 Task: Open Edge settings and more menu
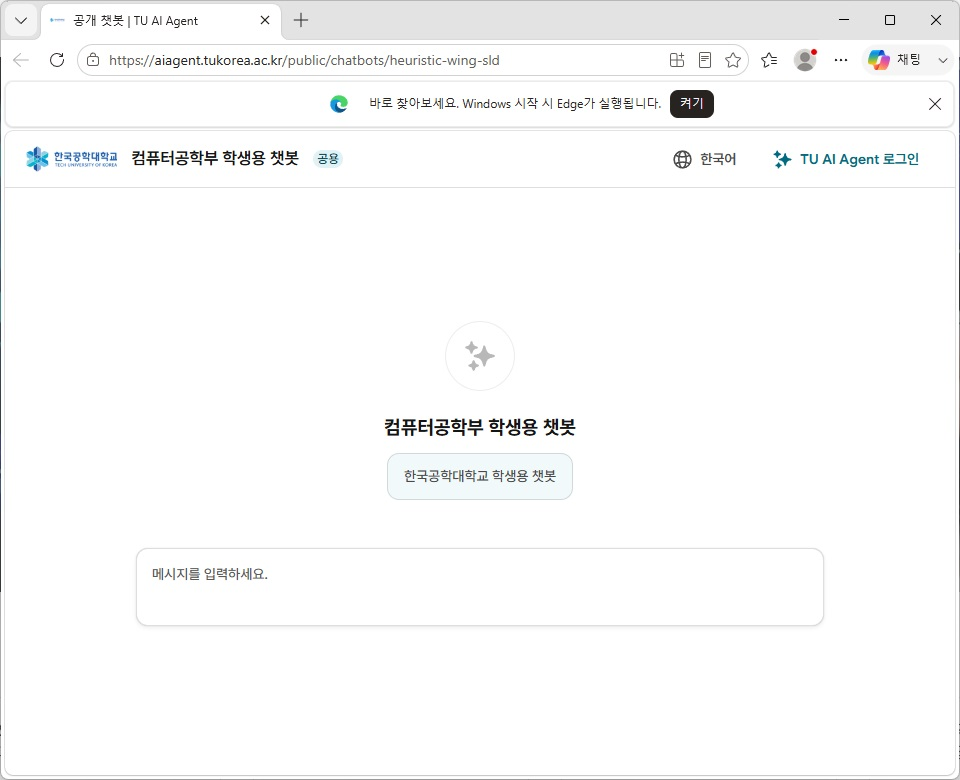[841, 60]
